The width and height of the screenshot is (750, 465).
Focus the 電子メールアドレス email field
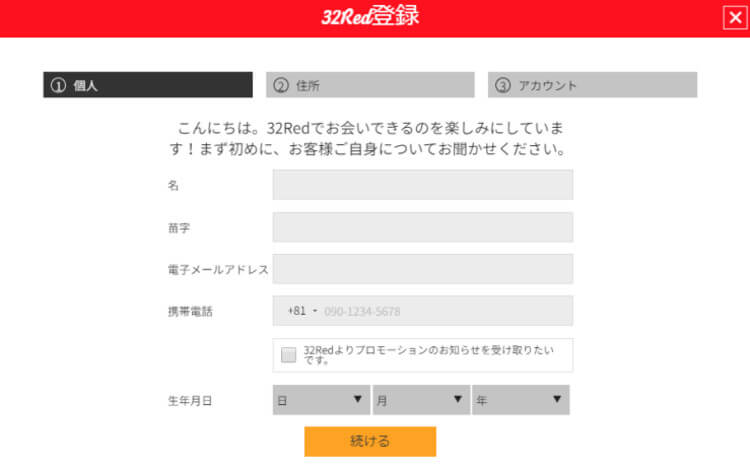point(423,269)
